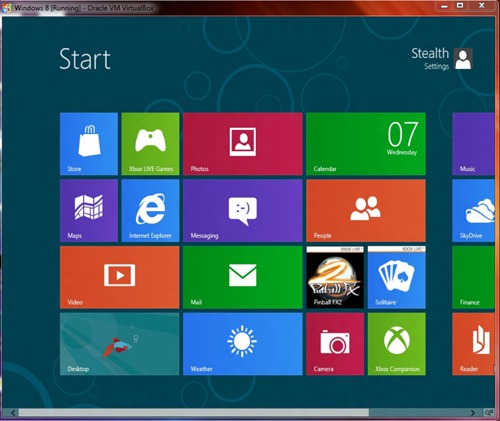The width and height of the screenshot is (500, 421).
Task: Minimize the VirtualBox window
Action: pos(444,6)
